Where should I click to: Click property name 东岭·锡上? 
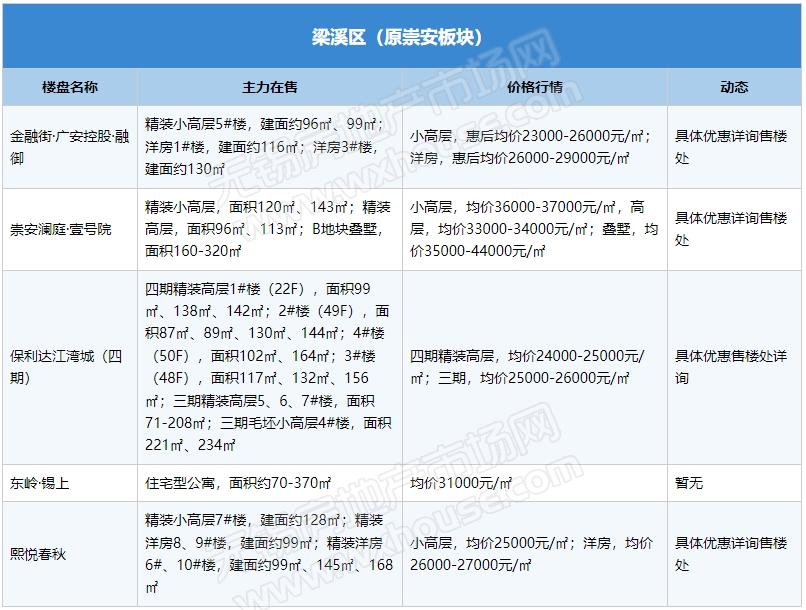coord(40,483)
